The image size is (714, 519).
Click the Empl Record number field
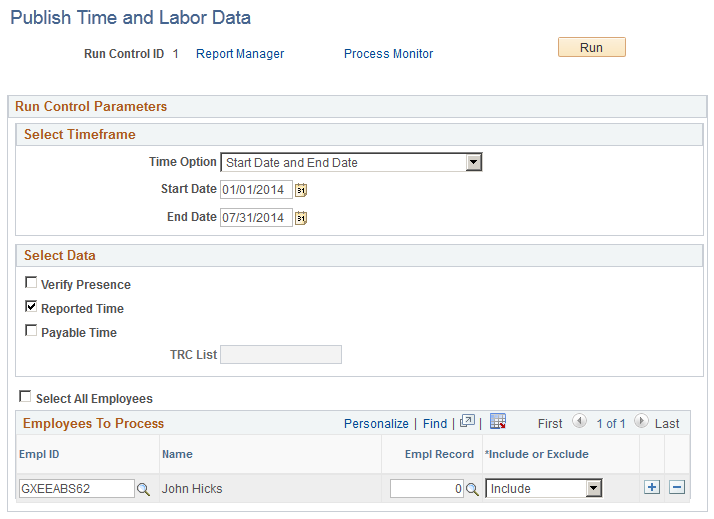tap(427, 489)
